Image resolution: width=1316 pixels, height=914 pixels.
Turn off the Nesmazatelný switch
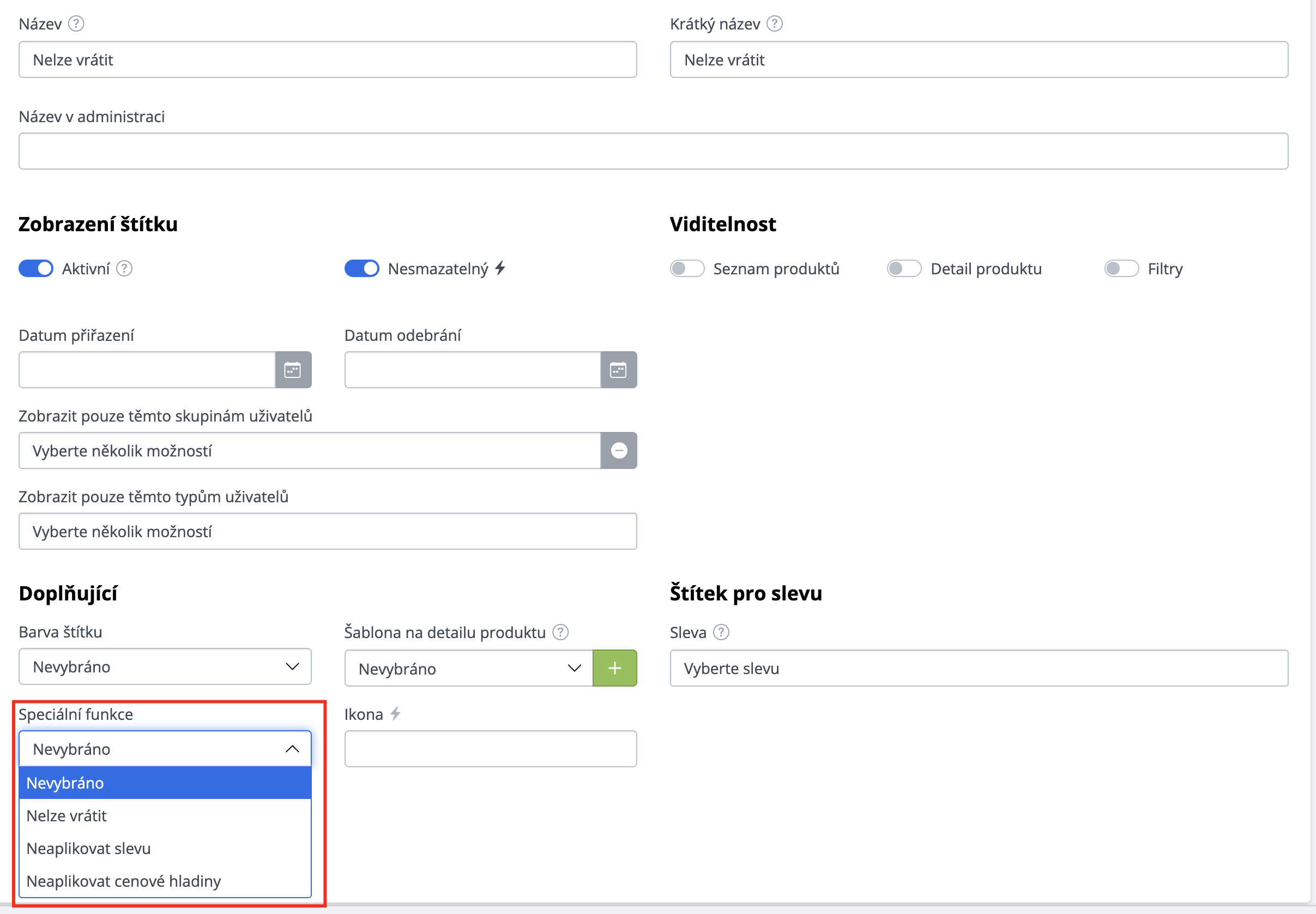pos(362,269)
